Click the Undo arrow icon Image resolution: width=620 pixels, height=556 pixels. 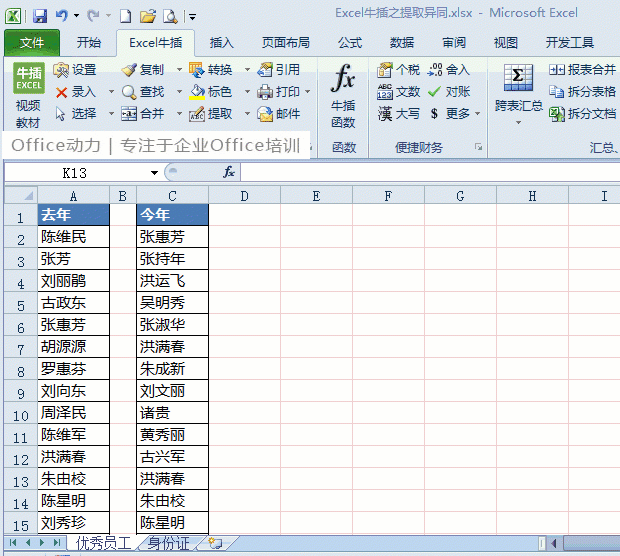61,15
